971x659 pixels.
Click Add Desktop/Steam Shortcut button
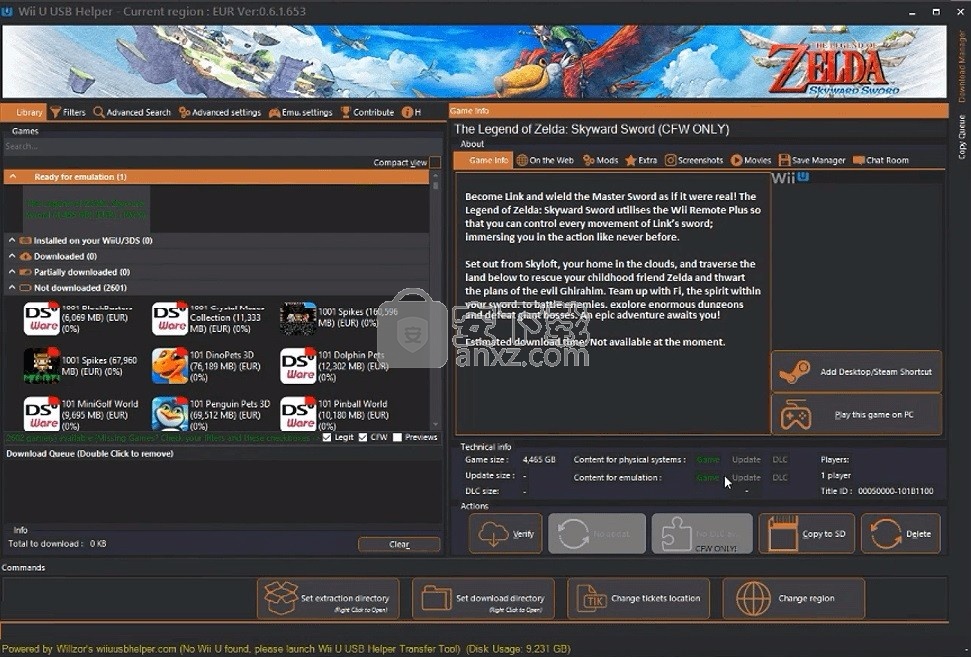pos(856,372)
